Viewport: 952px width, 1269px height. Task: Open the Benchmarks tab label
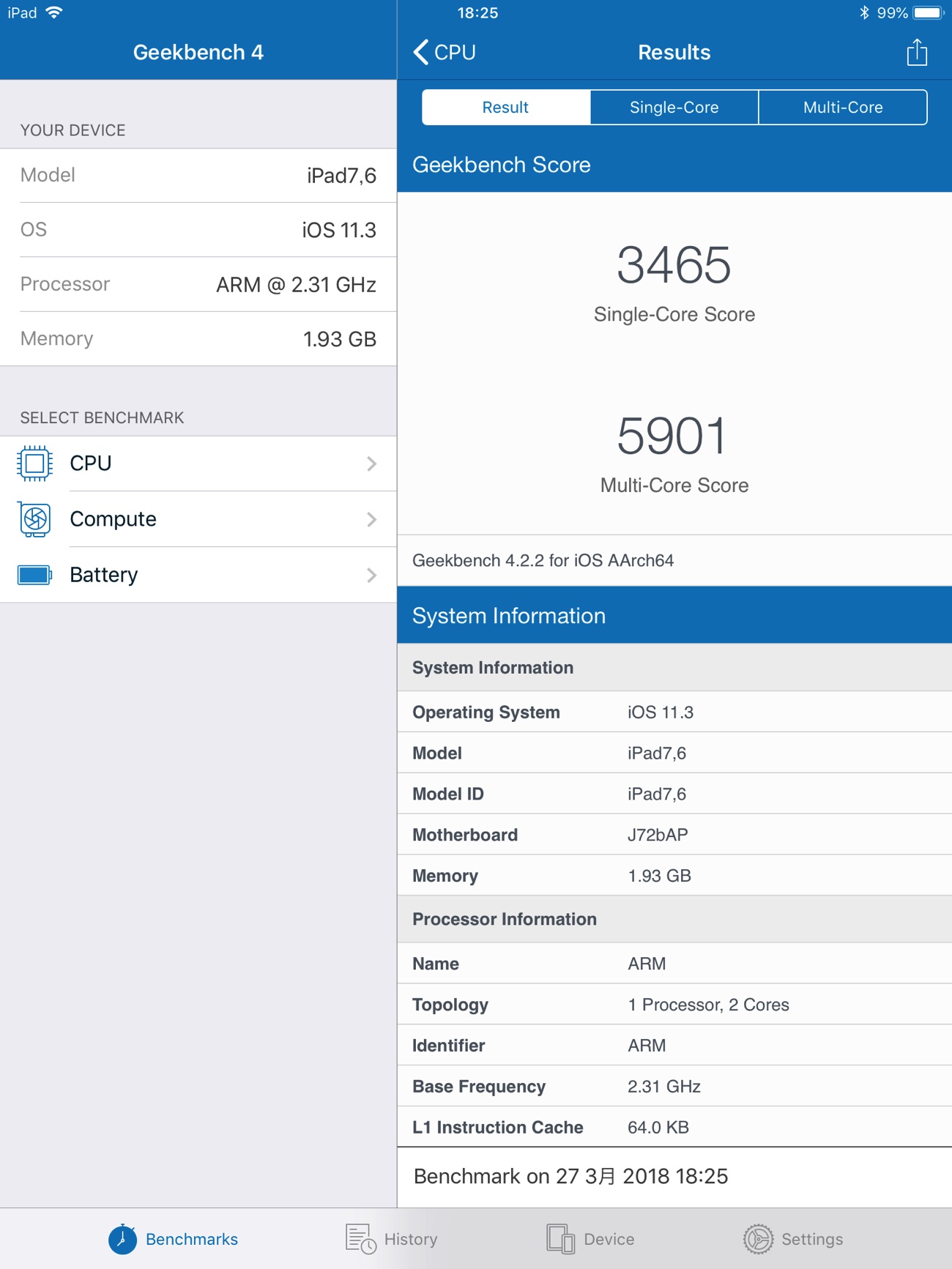point(192,1239)
